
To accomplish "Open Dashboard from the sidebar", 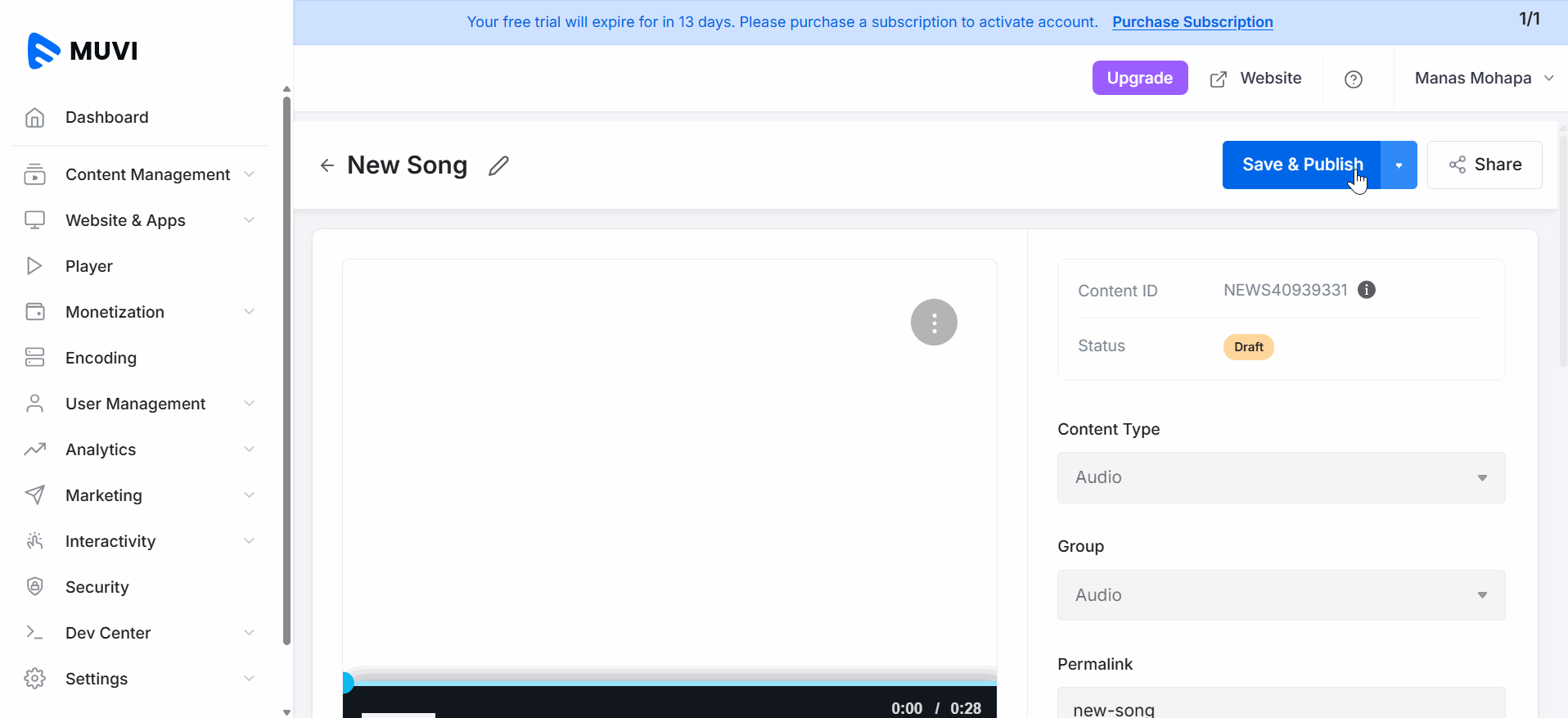I will coord(106,118).
